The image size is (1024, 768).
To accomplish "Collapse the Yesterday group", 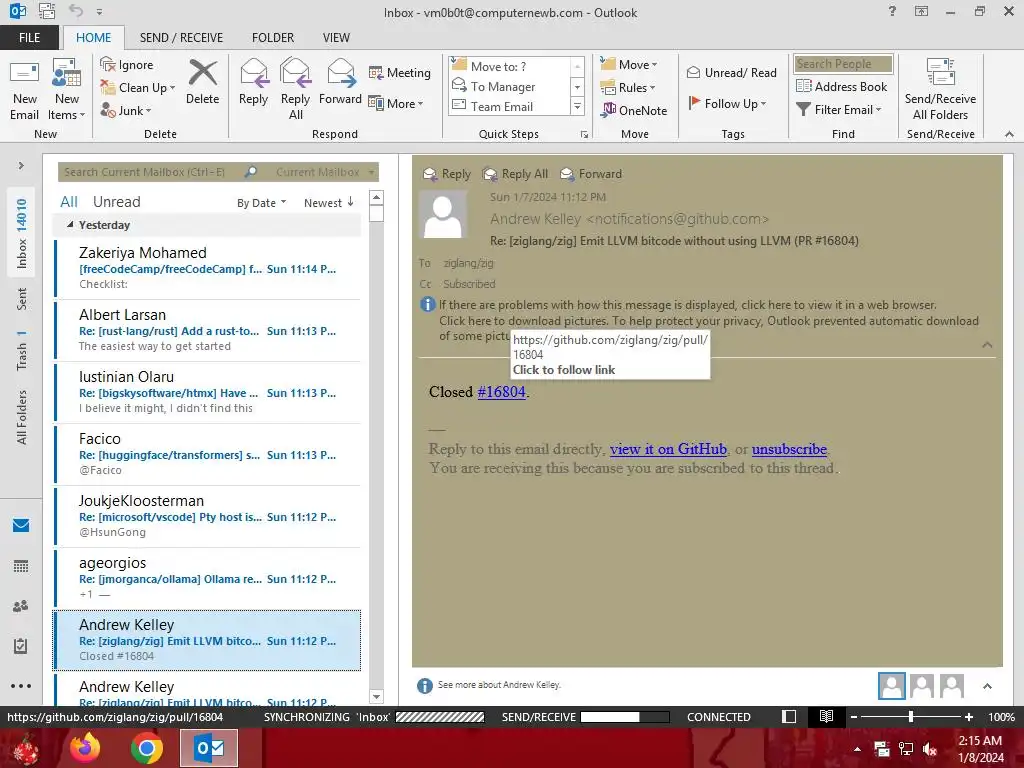I will (x=70, y=225).
